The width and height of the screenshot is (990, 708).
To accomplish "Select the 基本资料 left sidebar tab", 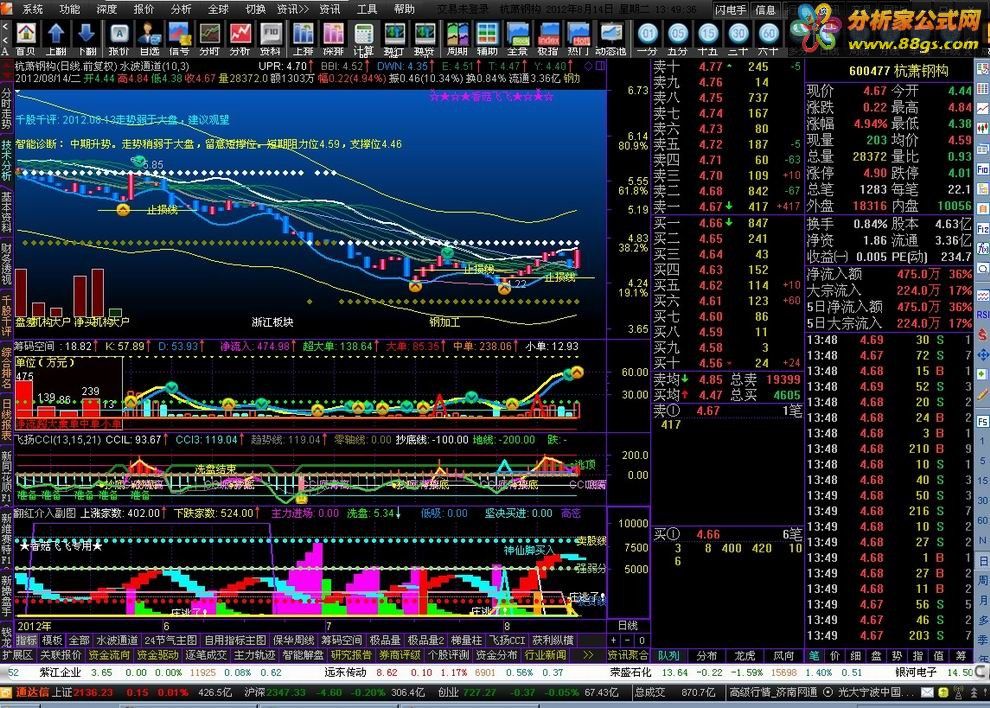I will (6, 212).
